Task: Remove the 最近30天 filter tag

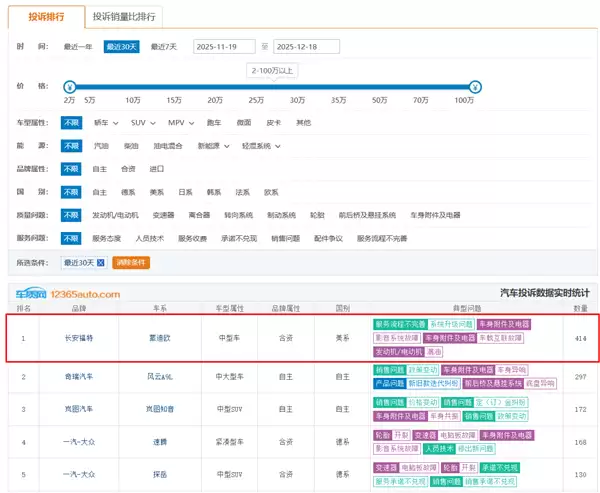Action: tap(100, 262)
